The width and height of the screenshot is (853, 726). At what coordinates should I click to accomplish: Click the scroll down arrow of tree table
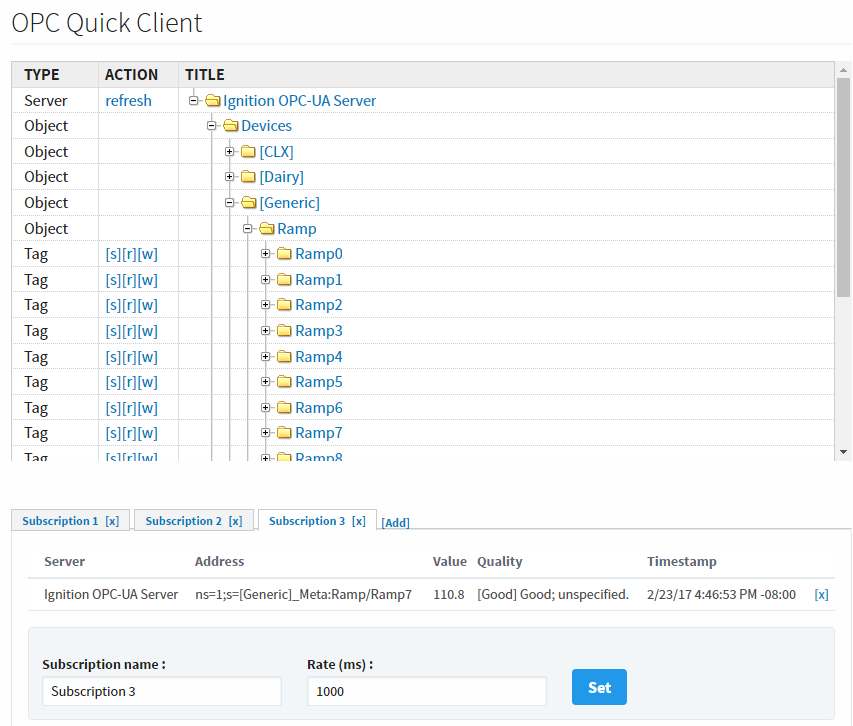coord(843,452)
